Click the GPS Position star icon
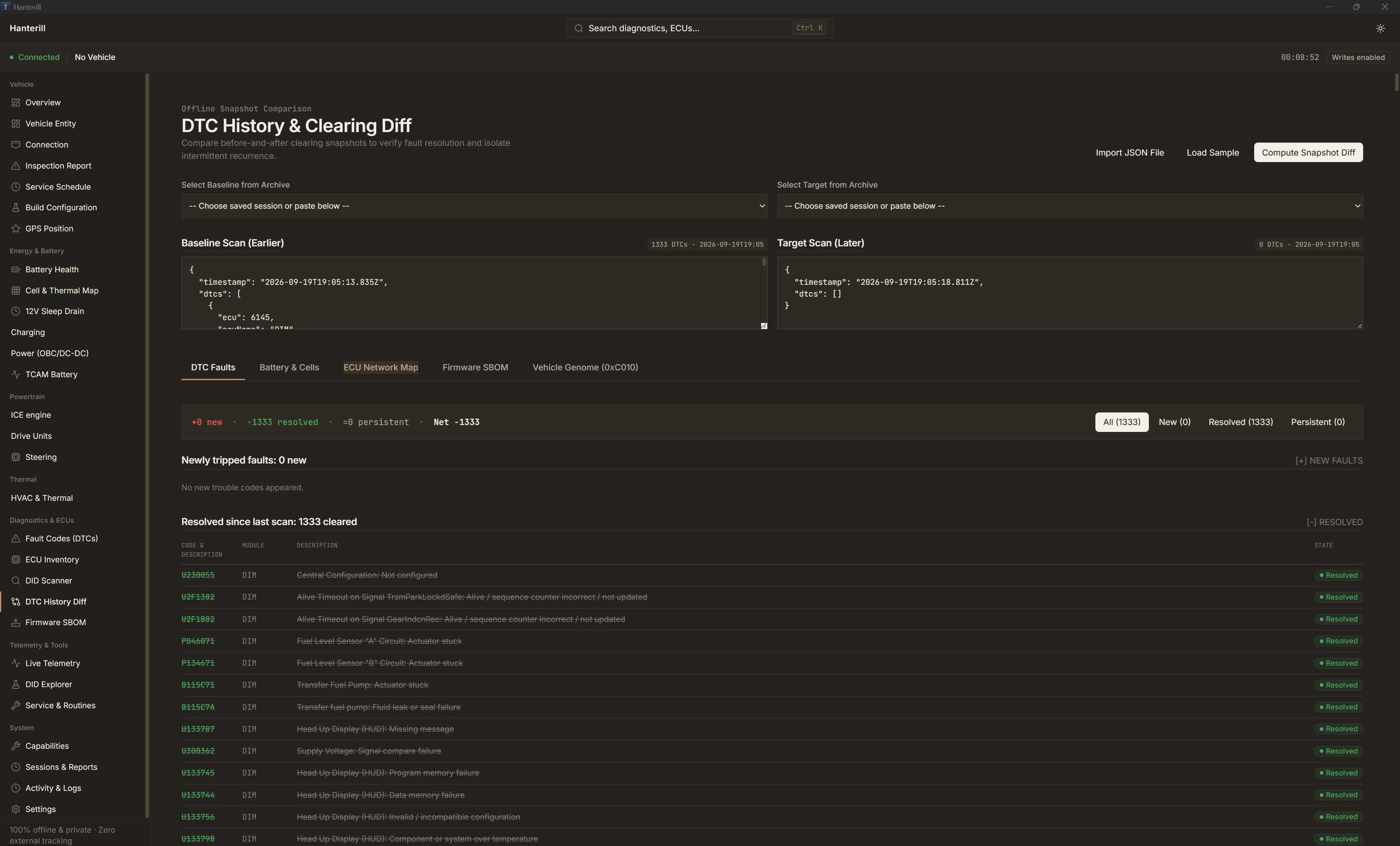This screenshot has height=846, width=1400. 16,229
